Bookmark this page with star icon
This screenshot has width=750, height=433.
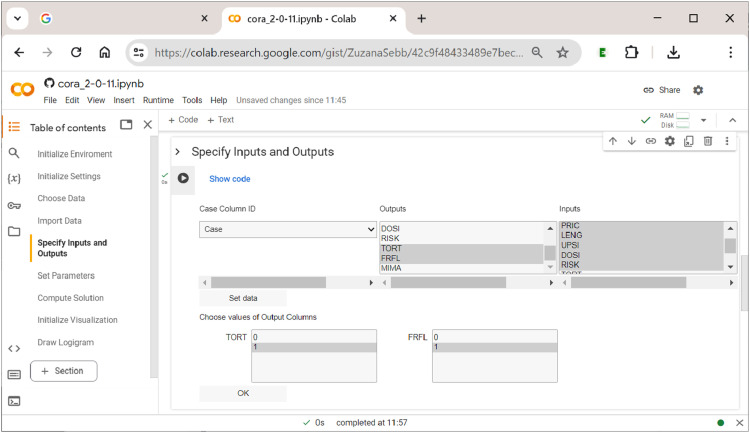562,52
